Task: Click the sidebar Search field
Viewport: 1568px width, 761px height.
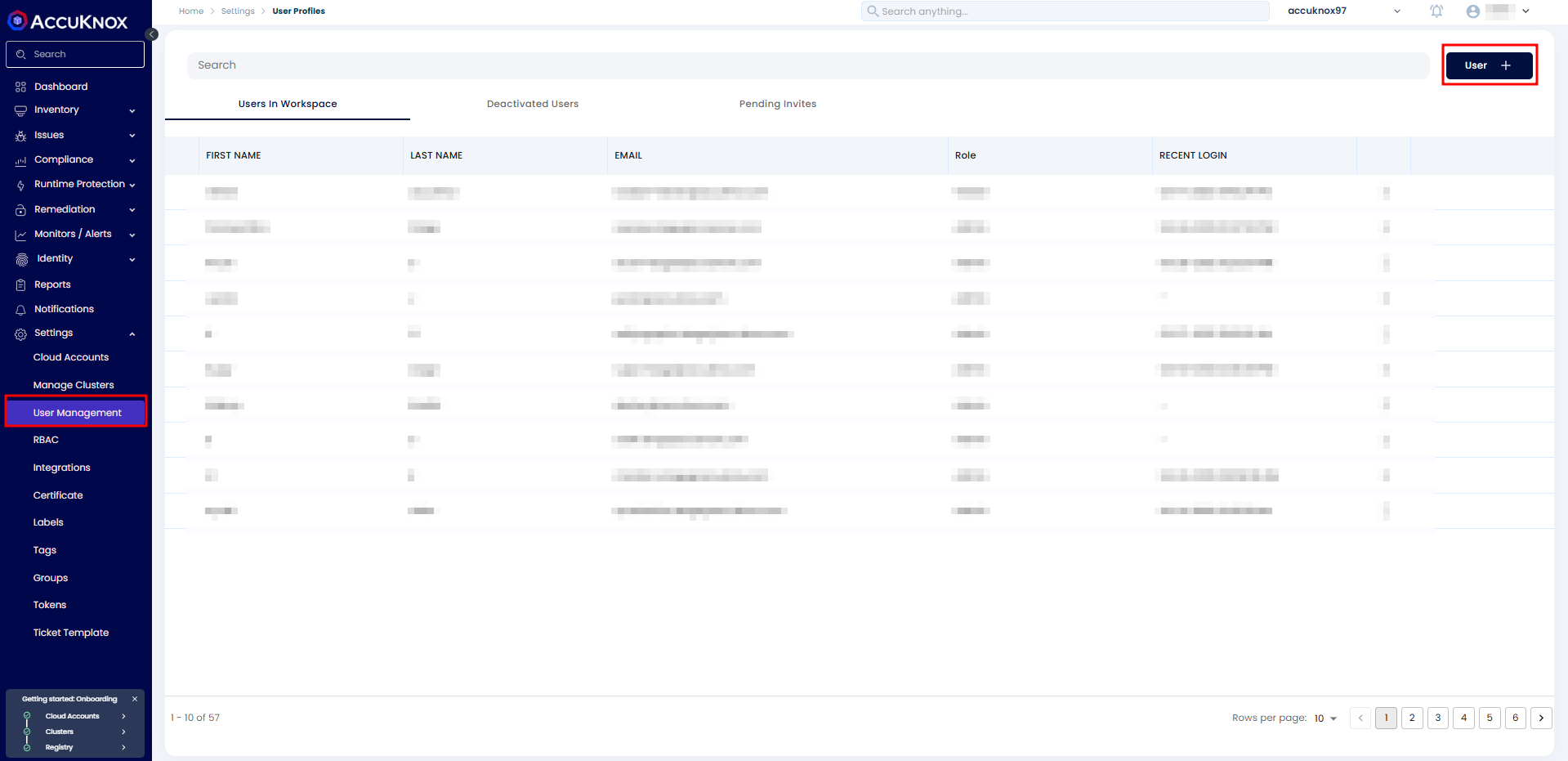Action: (75, 54)
